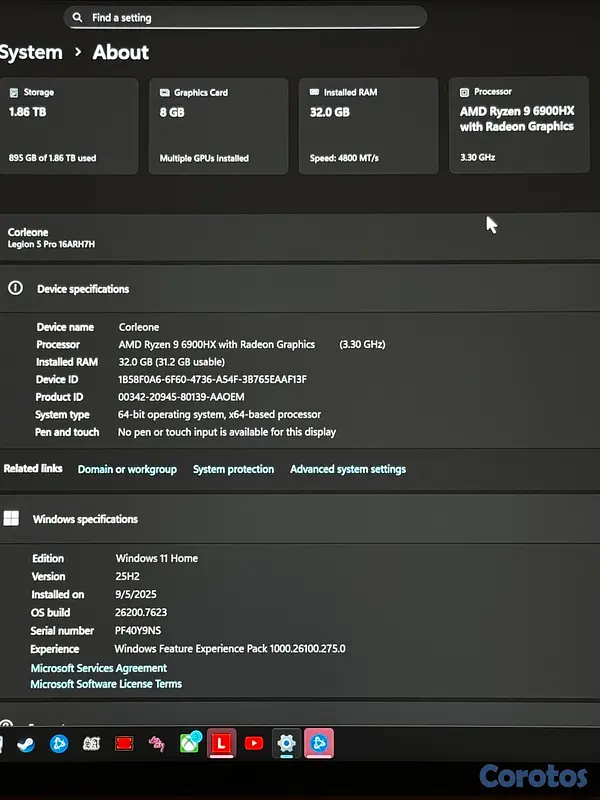This screenshot has width=600, height=800.
Task: Click 32.0 GB (31.2 GB usable) value
Action: (x=171, y=362)
